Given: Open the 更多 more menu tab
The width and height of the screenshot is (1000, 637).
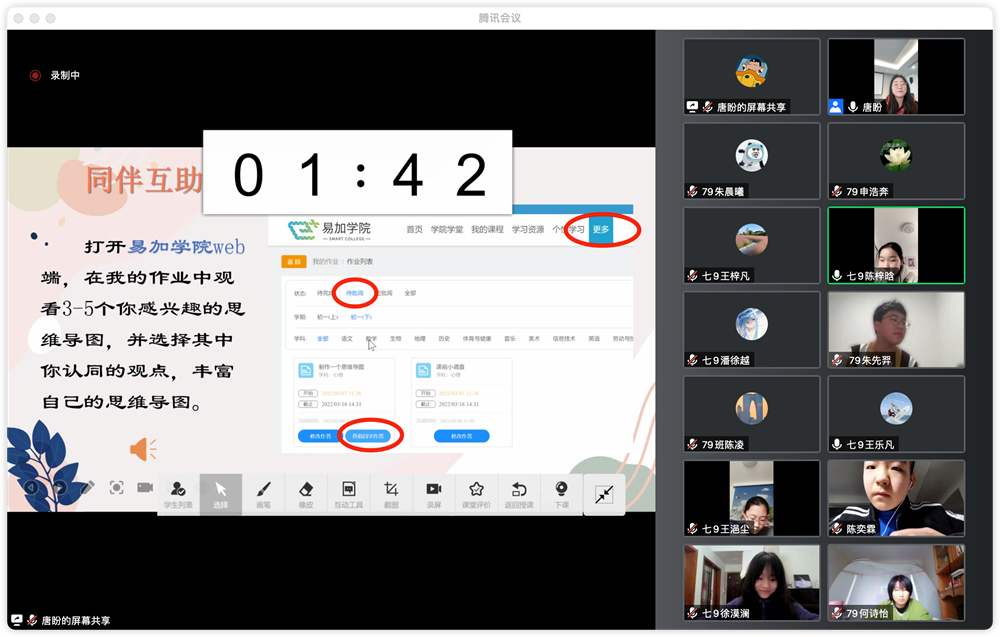Looking at the screenshot, I should [x=601, y=230].
